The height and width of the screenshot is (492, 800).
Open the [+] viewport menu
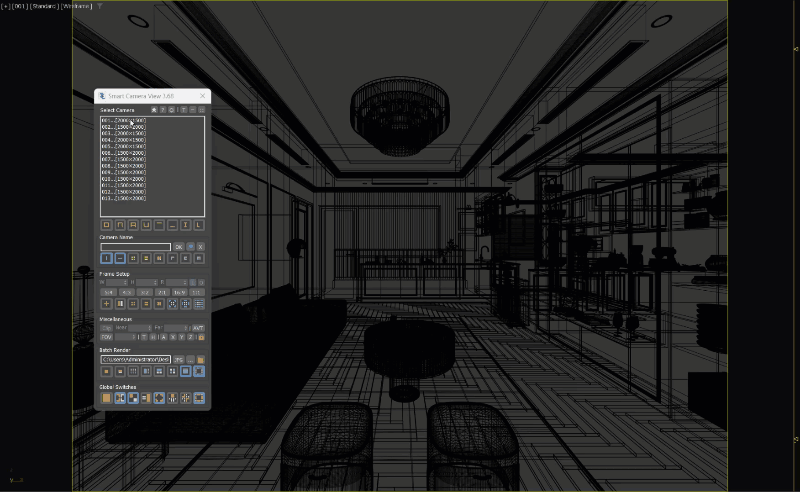[x=6, y=6]
